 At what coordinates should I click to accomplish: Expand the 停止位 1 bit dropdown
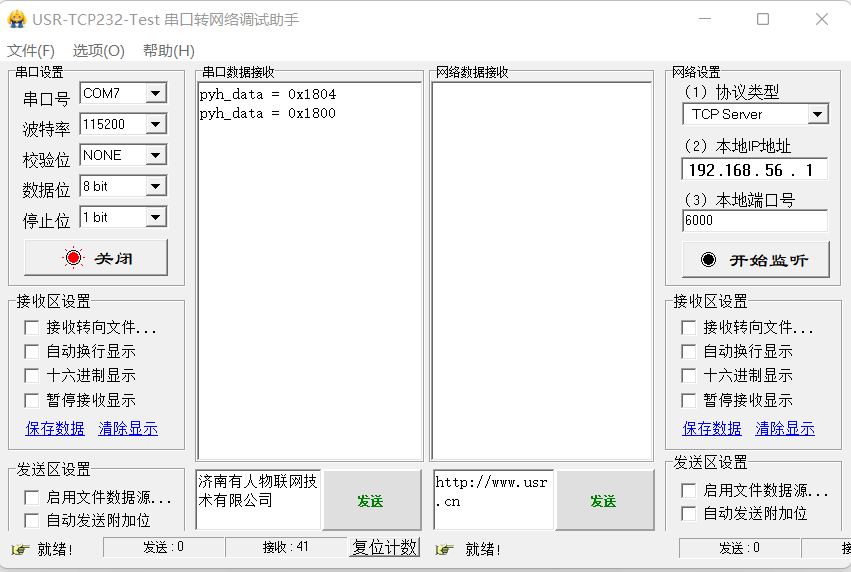[156, 218]
